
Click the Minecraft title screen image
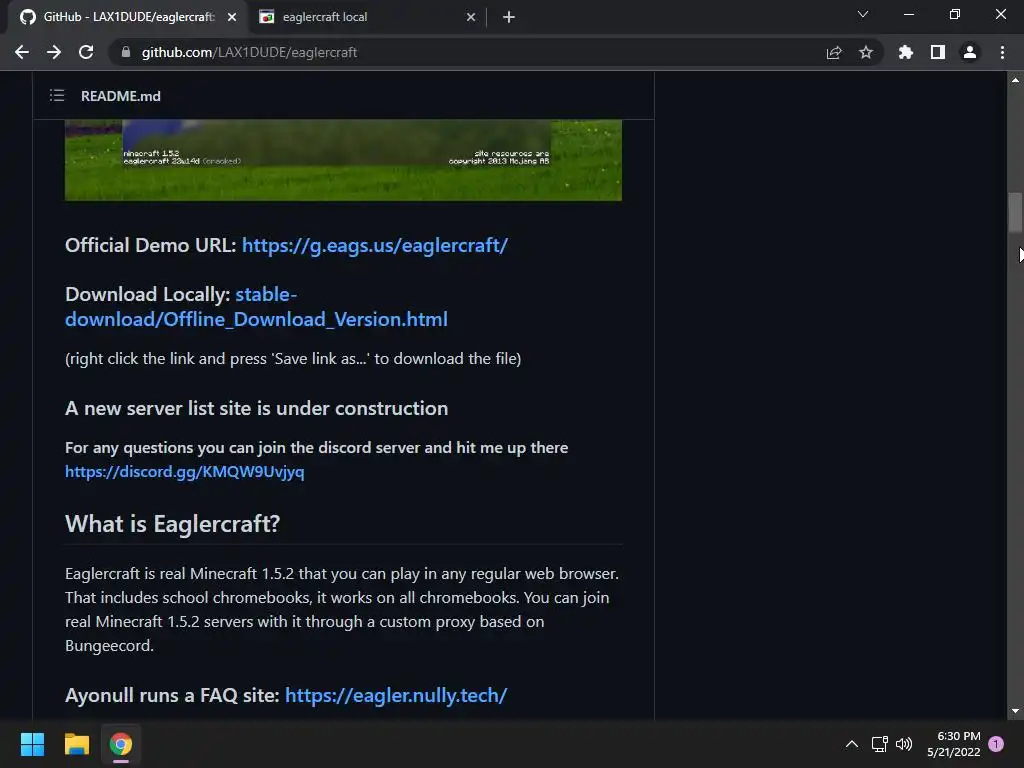click(344, 160)
